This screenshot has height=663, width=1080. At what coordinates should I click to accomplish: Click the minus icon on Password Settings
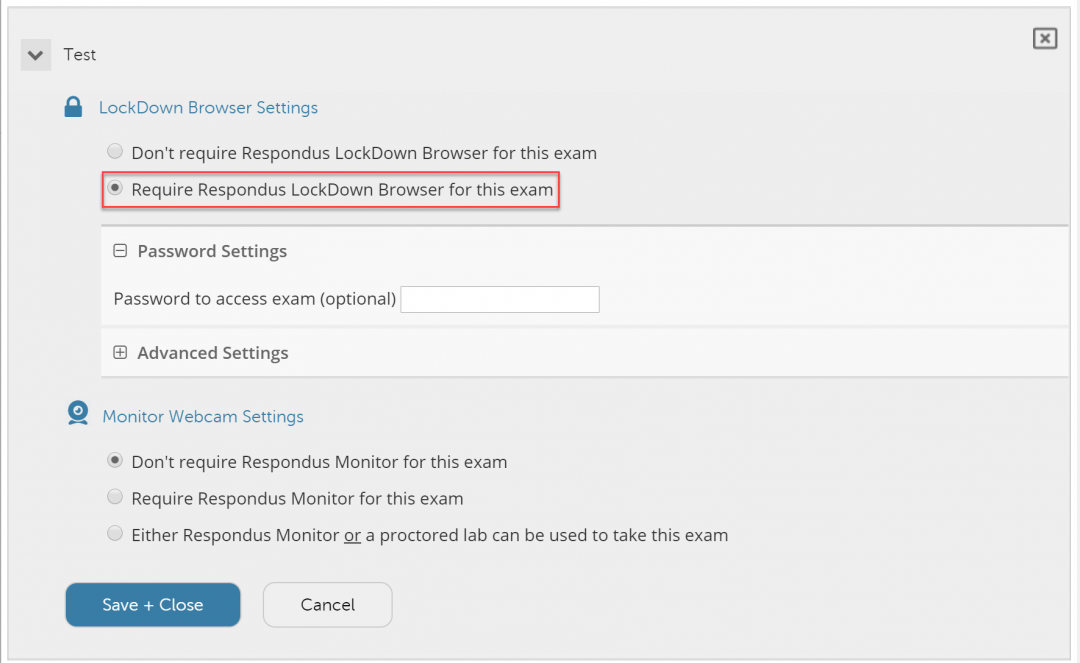pyautogui.click(x=120, y=251)
